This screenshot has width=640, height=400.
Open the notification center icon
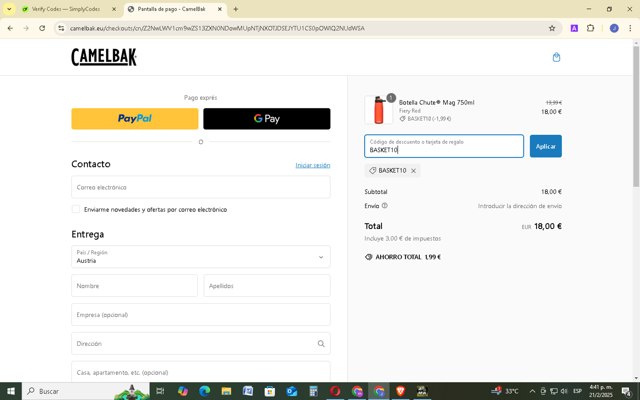pyautogui.click(x=627, y=391)
